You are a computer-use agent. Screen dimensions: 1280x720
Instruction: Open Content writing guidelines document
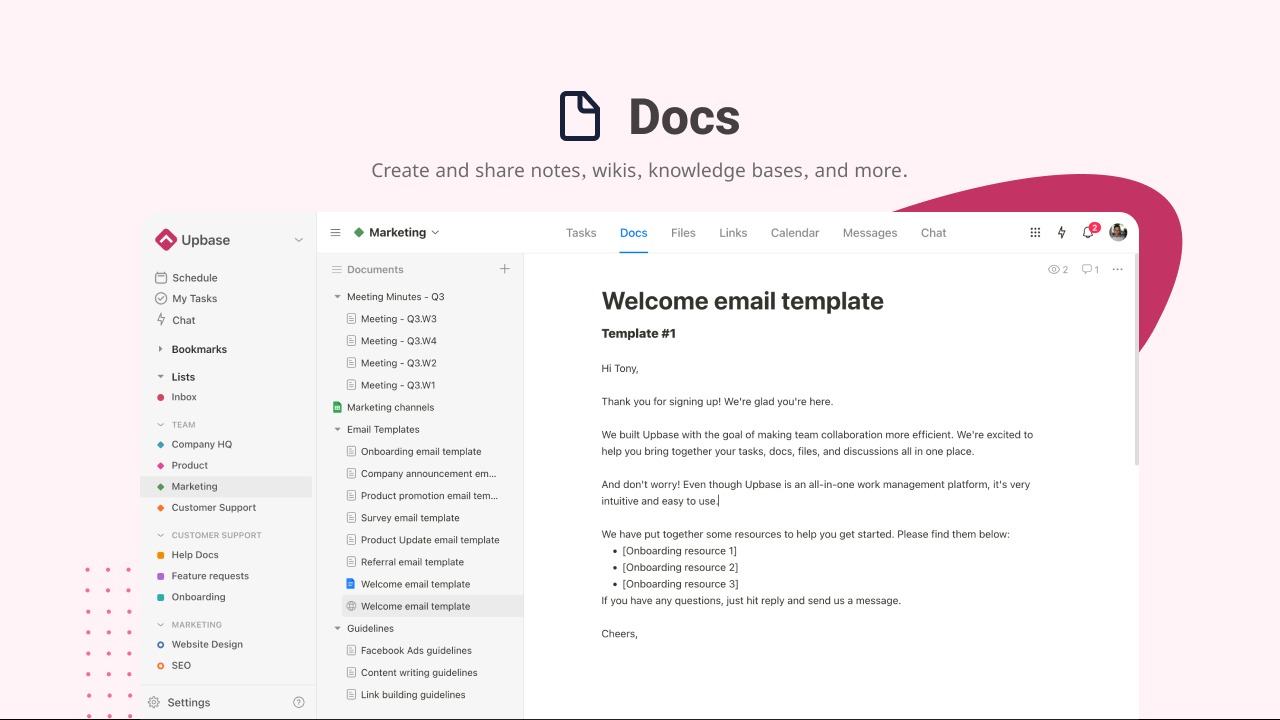pos(411,673)
